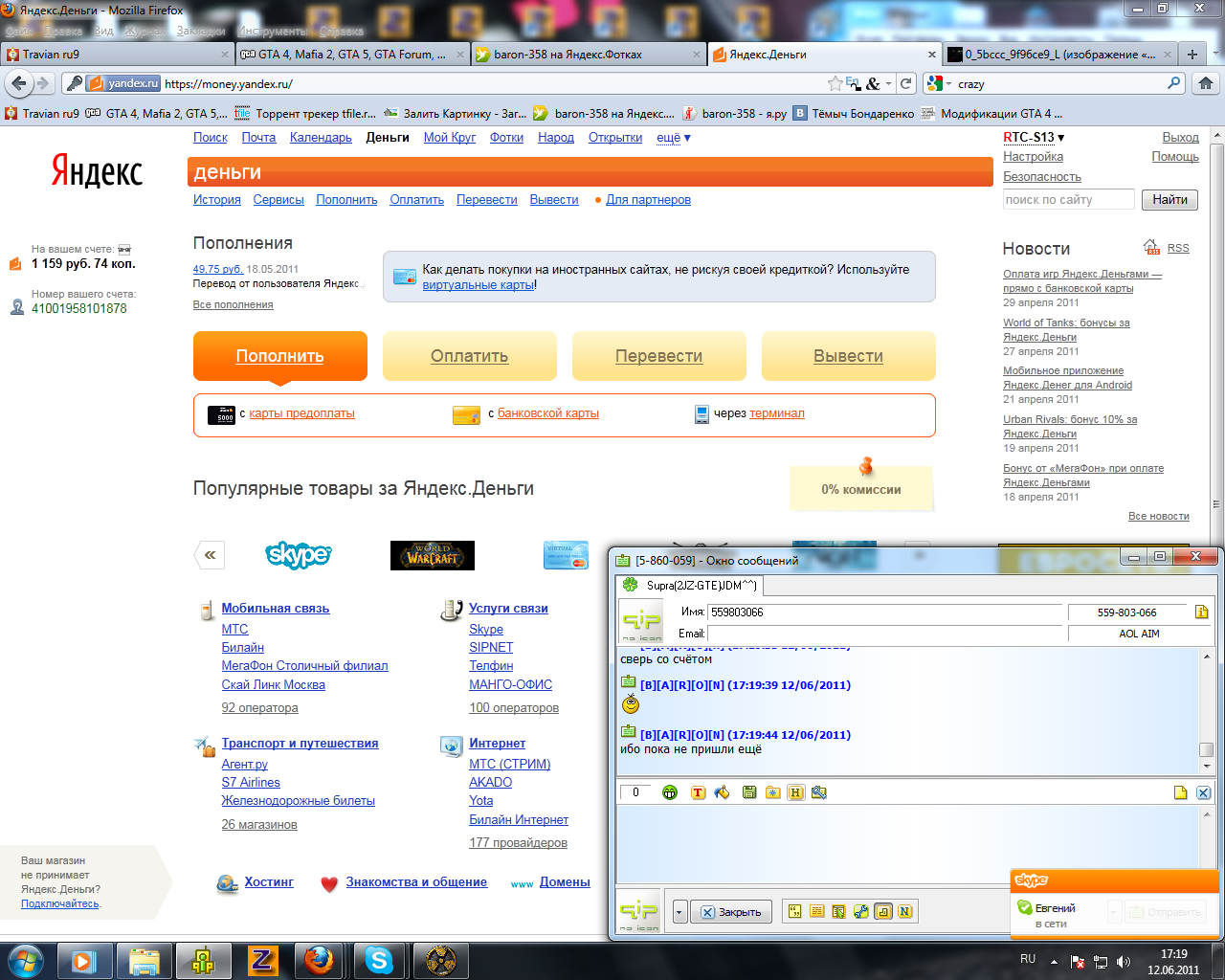Click the quote icon in QIP bottom toolbar
The image size is (1225, 980).
794,912
